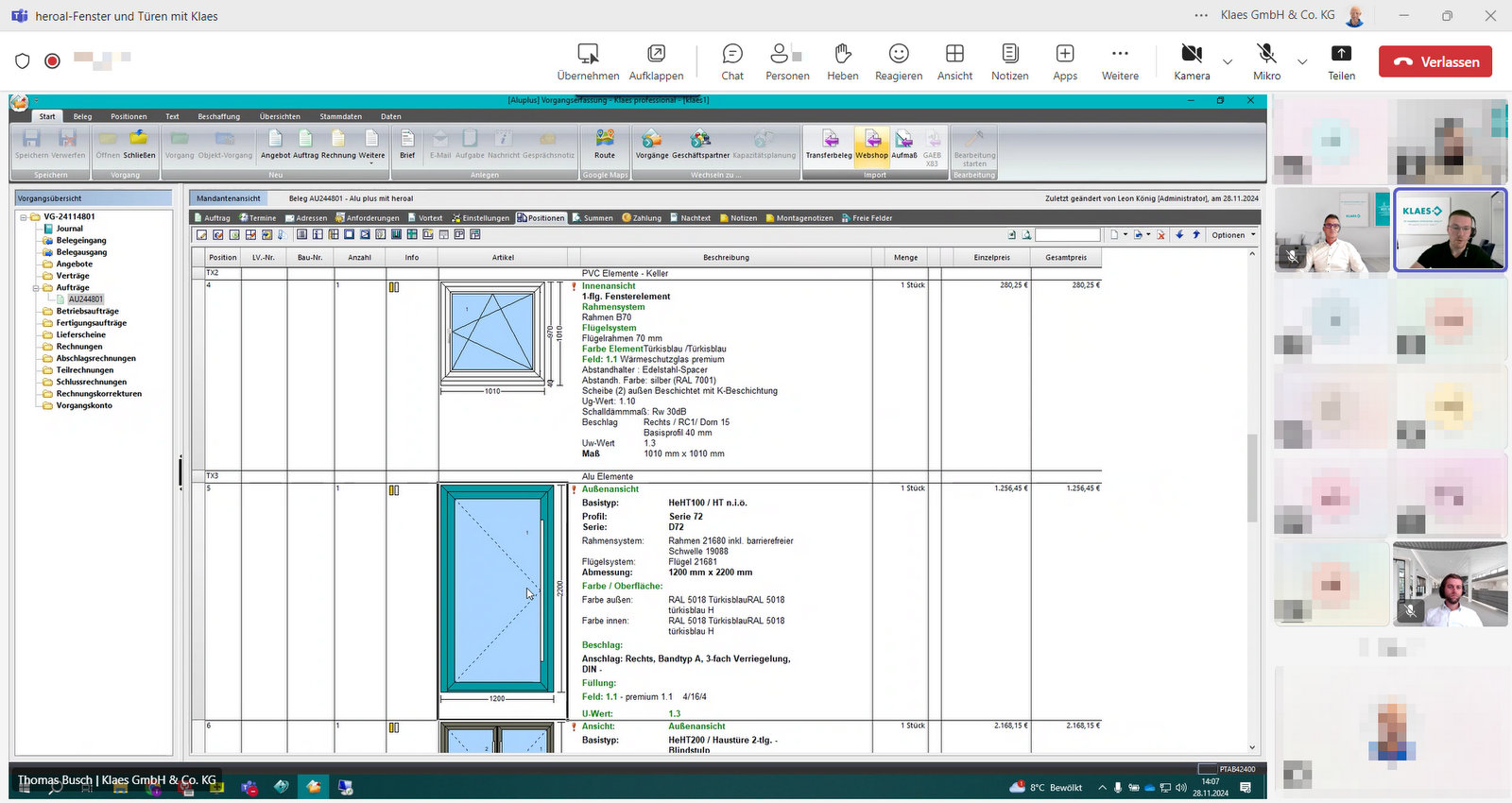Click the blue move down arrow
The image size is (1512, 803).
[x=1179, y=235]
